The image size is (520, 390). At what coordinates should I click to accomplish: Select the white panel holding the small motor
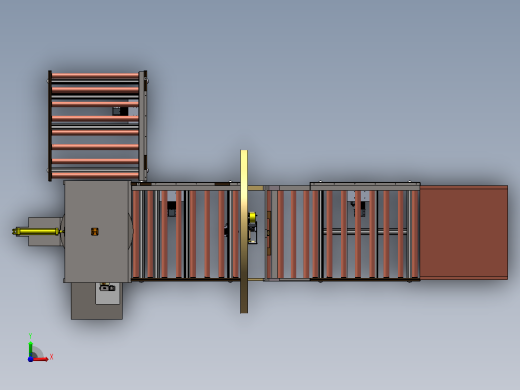[107, 293]
